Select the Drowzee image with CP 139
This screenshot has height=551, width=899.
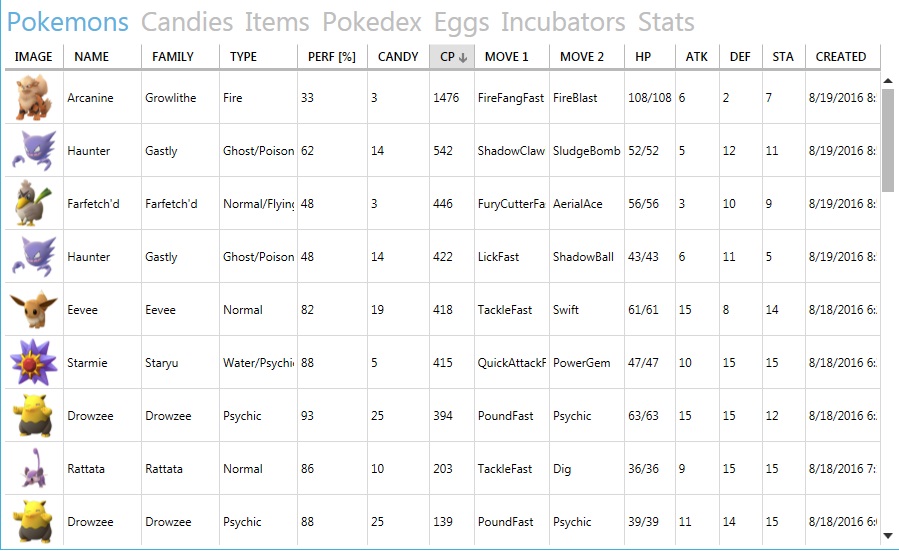[34, 522]
